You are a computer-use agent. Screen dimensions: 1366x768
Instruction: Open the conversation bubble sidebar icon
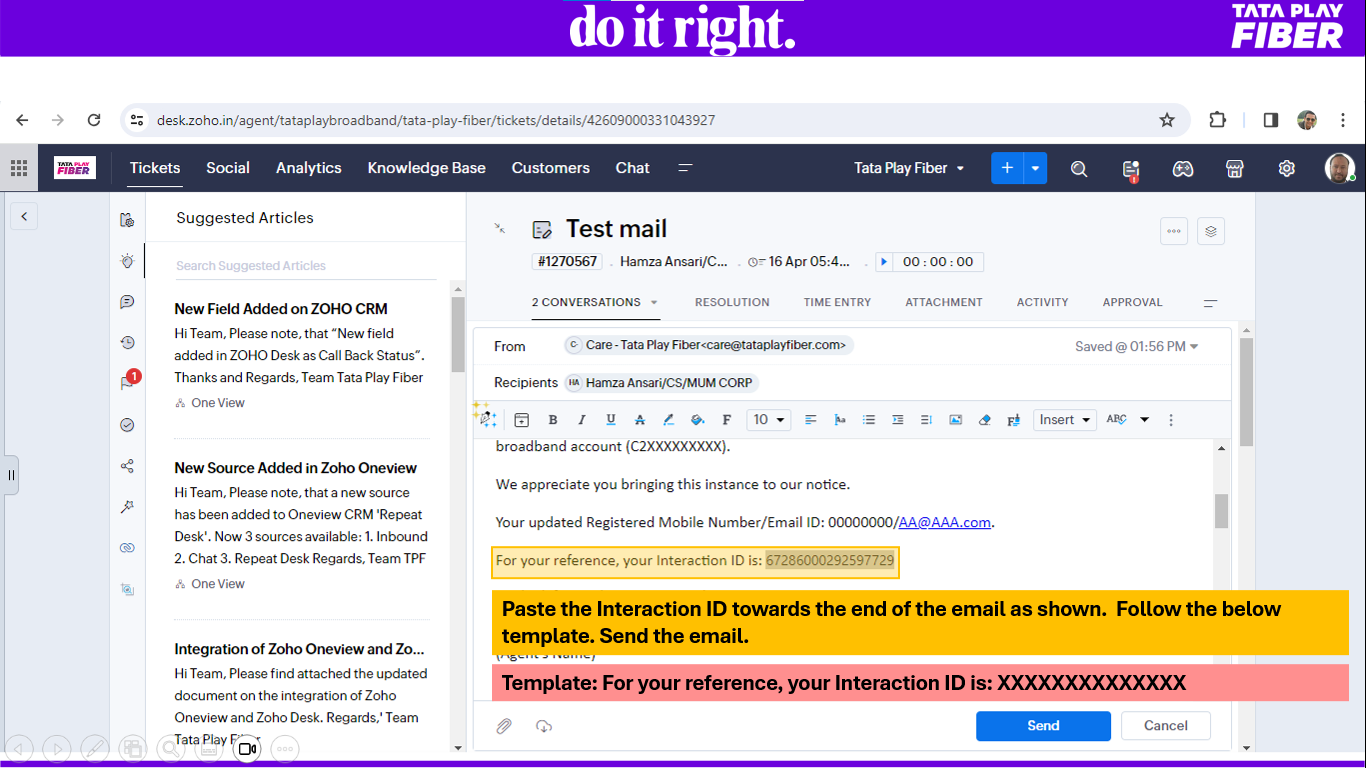[x=127, y=301]
